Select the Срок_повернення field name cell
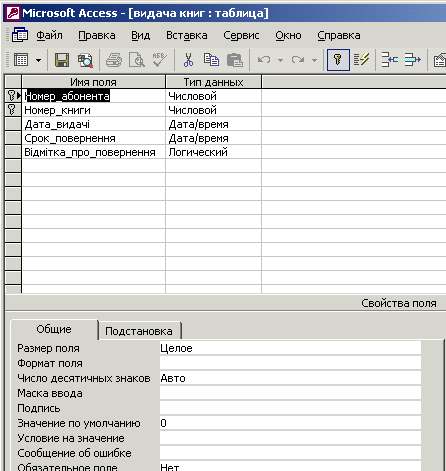Viewport: 446px width, 471px height. point(93,138)
